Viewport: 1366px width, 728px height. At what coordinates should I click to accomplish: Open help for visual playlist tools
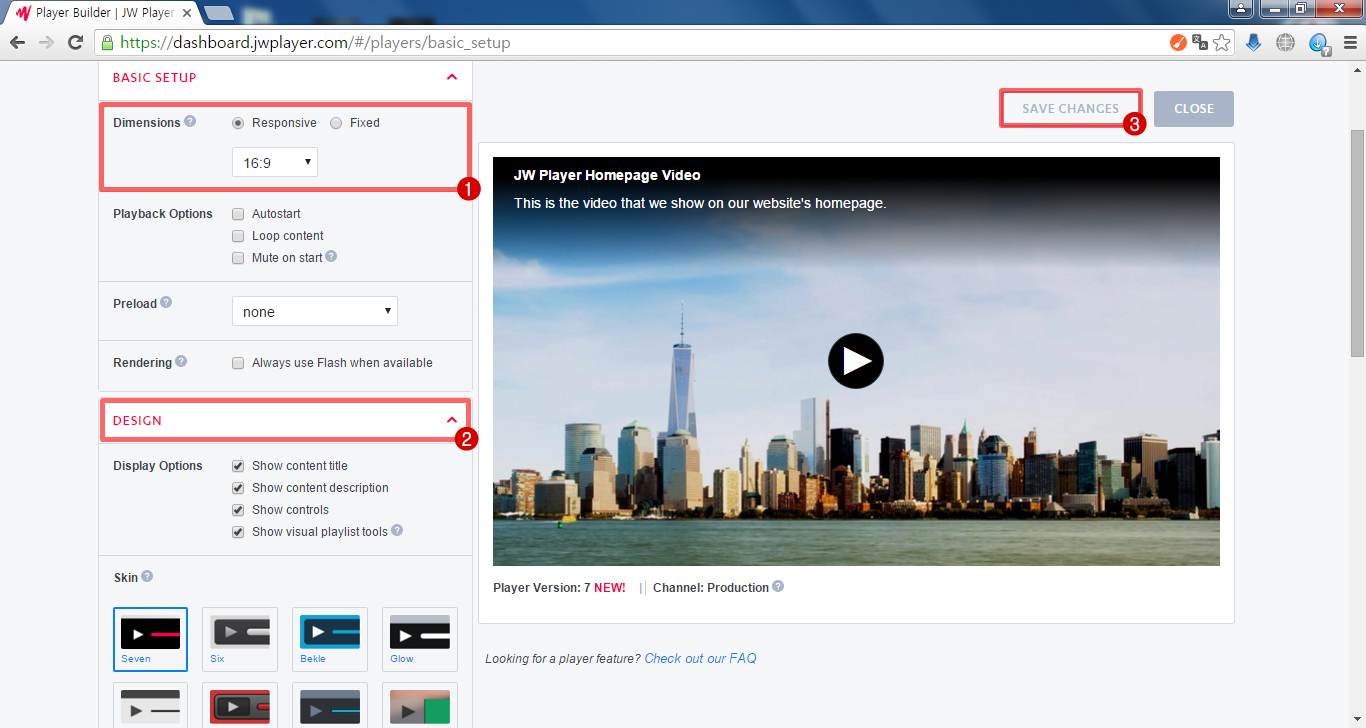tap(397, 530)
